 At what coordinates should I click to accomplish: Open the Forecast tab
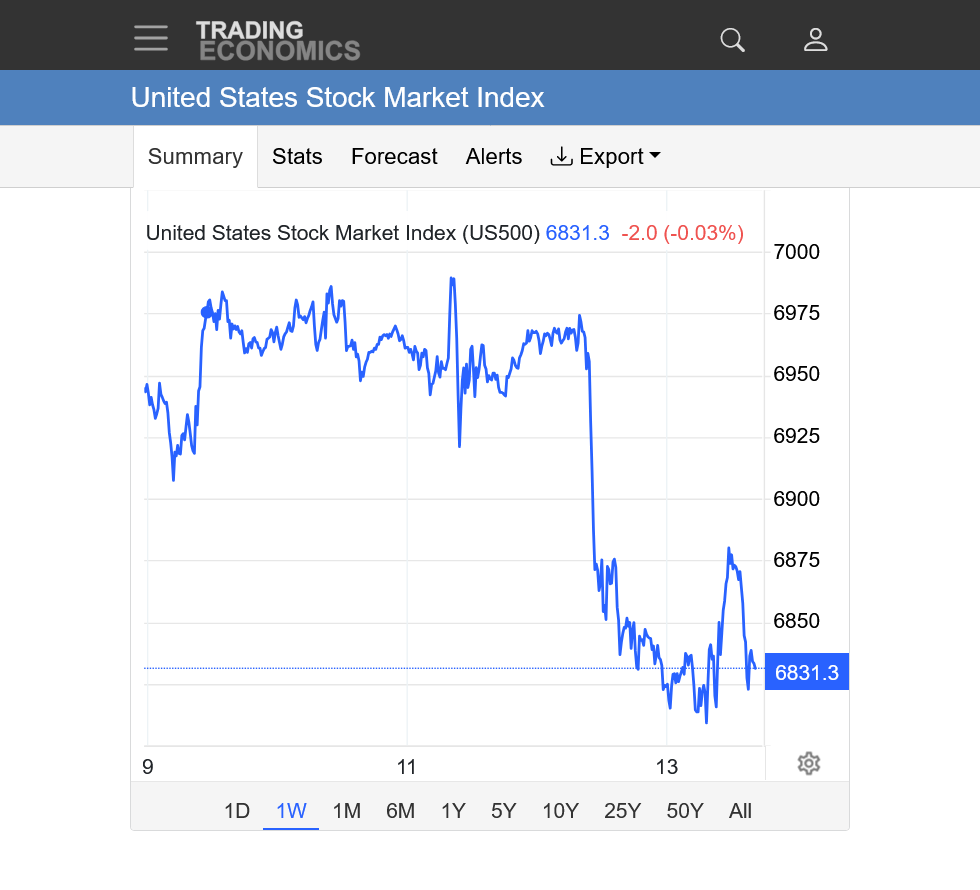pos(394,157)
